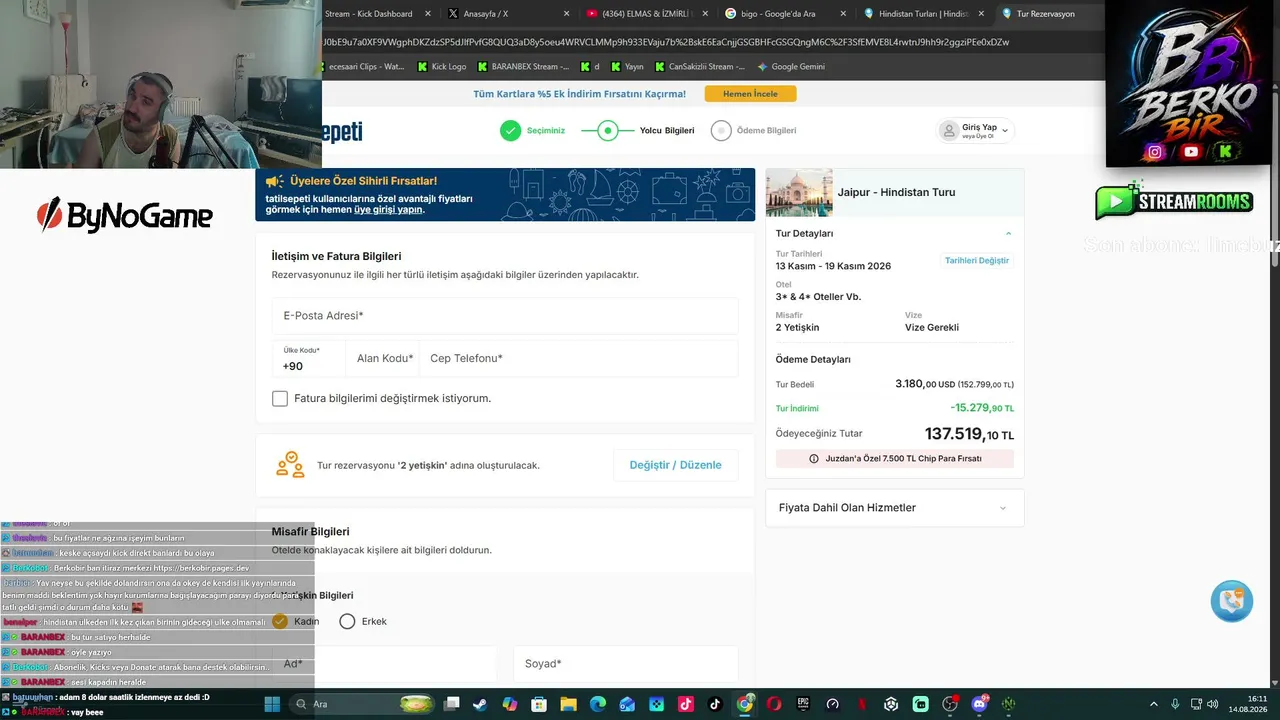Open the Giriş Yap account dropdown
The image size is (1280, 720).
(x=975, y=130)
